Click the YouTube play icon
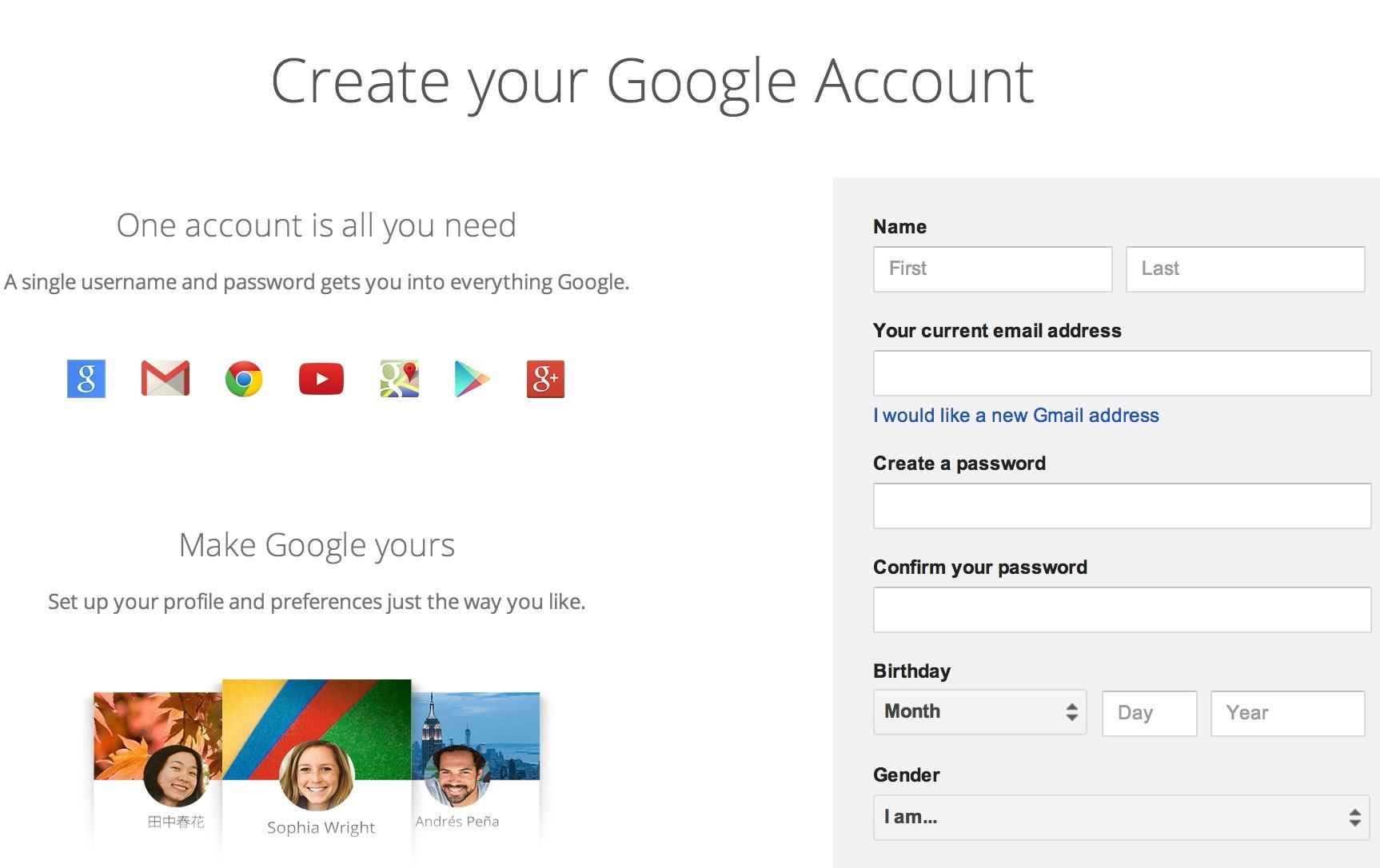The height and width of the screenshot is (868, 1380). click(321, 379)
